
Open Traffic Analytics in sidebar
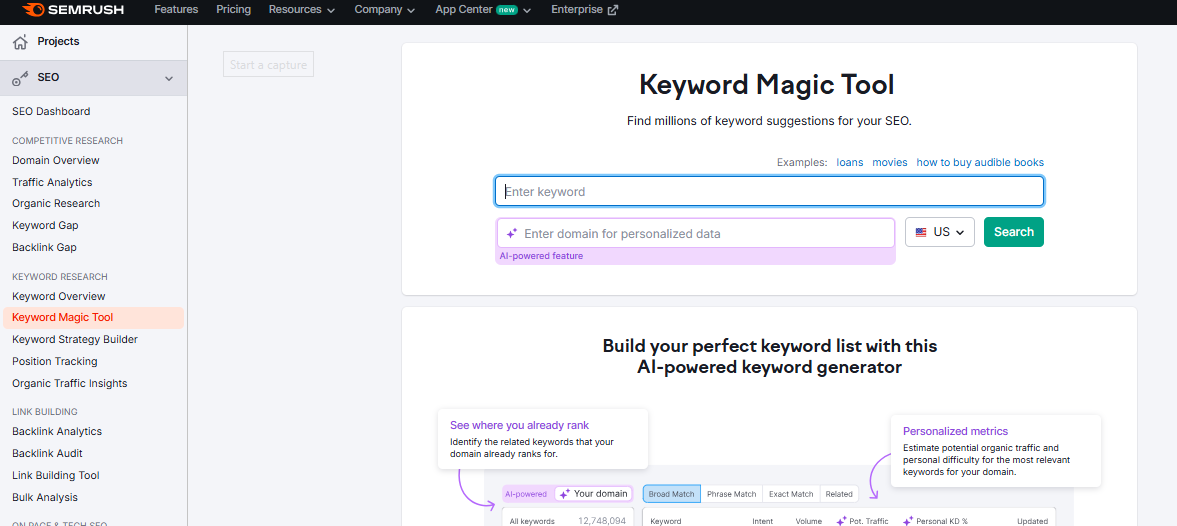(x=52, y=182)
